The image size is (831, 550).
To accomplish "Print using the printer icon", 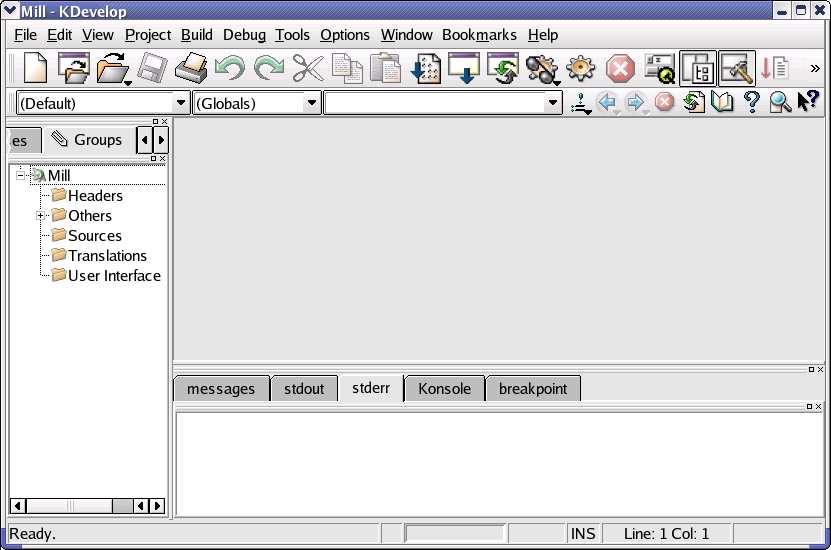I will (191, 68).
